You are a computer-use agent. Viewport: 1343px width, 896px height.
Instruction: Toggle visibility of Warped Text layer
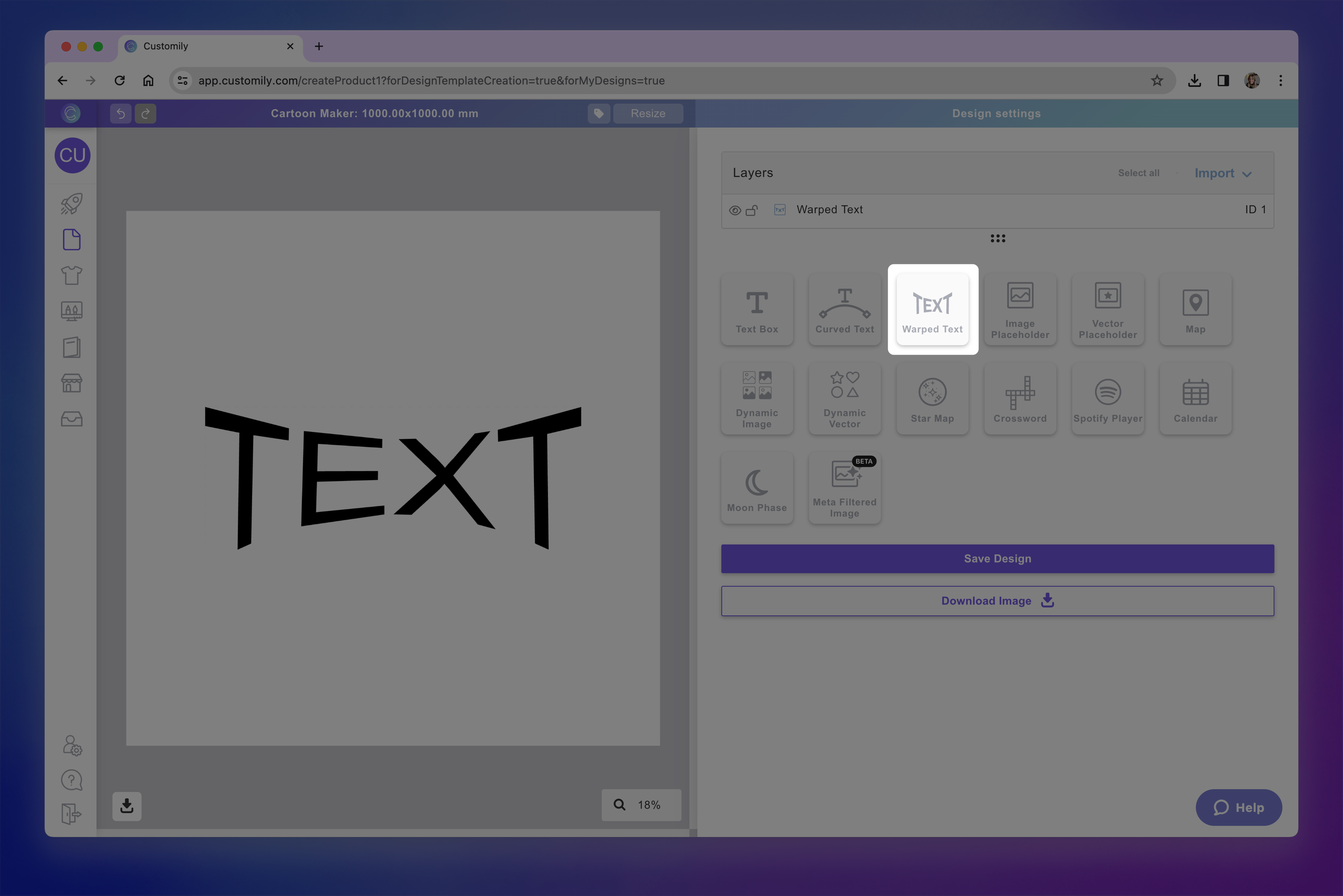[x=735, y=210]
